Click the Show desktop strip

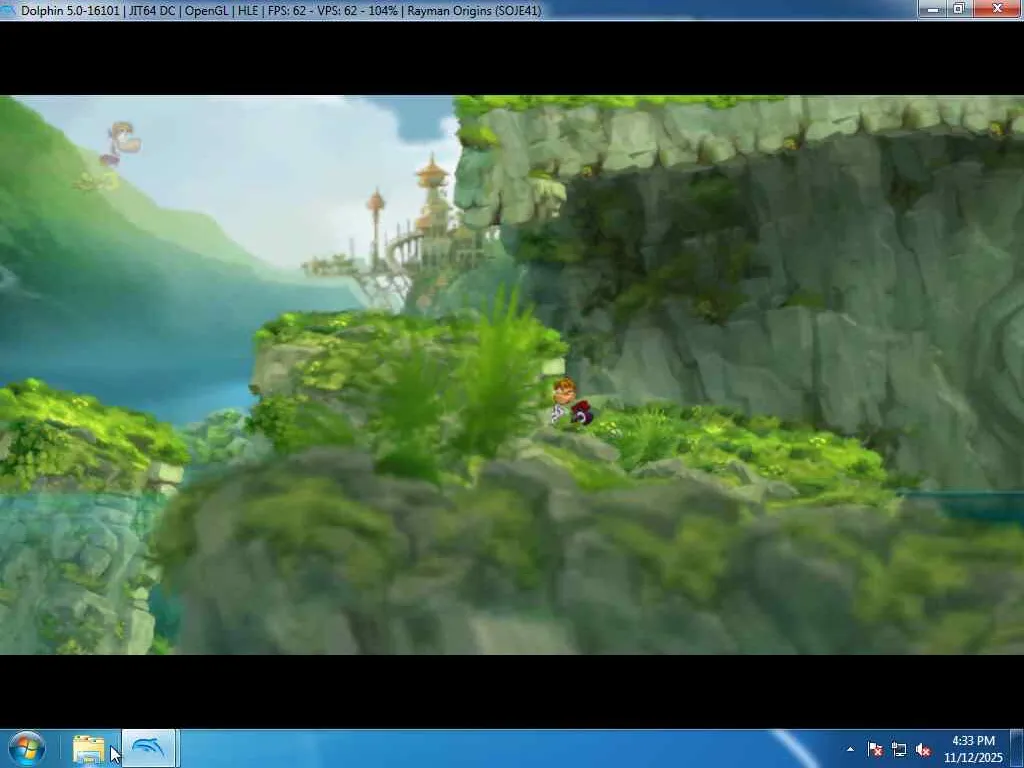[x=1018, y=749]
